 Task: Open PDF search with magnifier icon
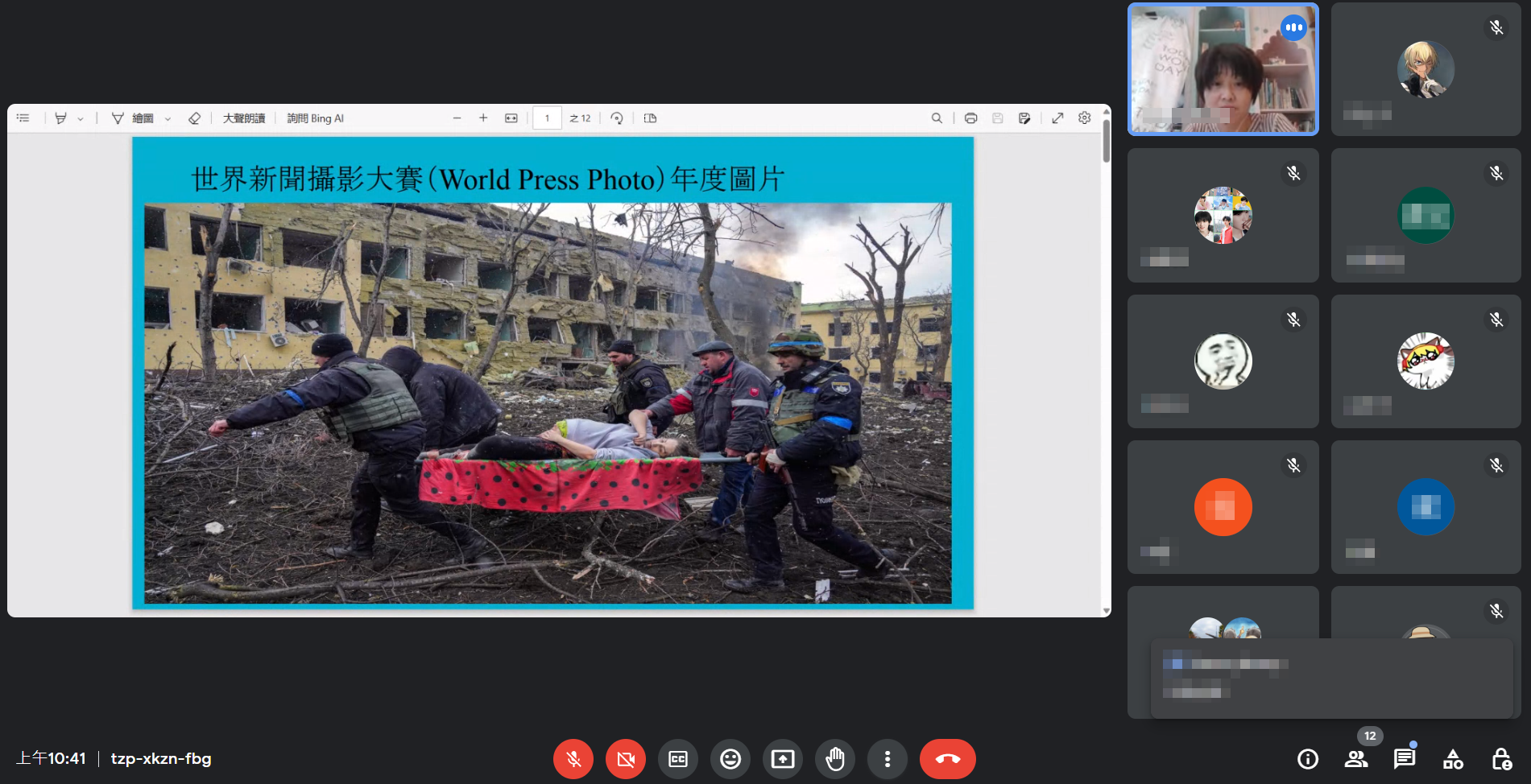(x=937, y=118)
